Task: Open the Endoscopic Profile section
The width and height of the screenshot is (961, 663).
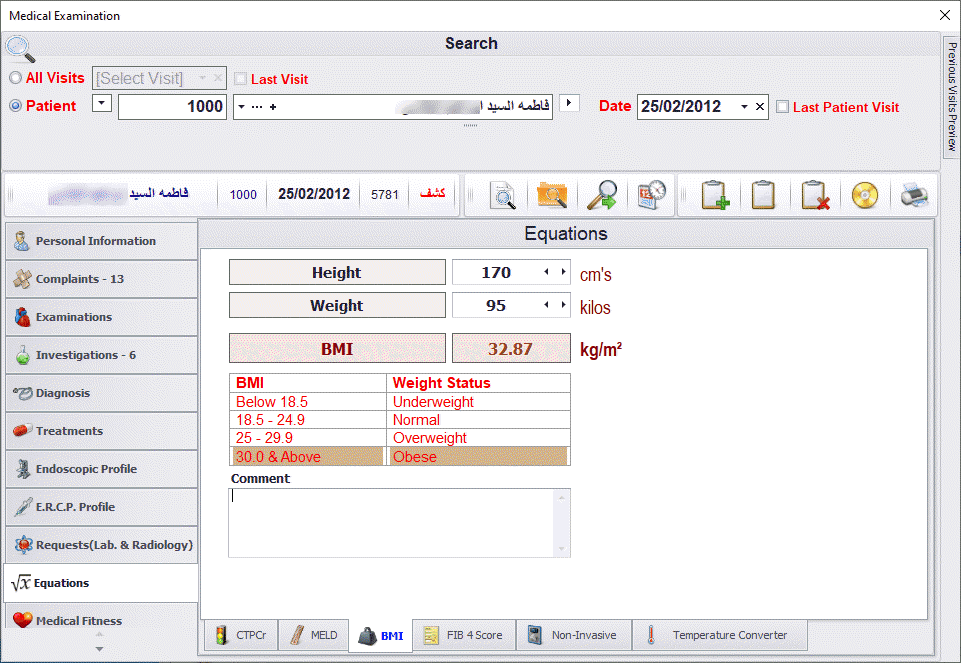Action: click(90, 469)
